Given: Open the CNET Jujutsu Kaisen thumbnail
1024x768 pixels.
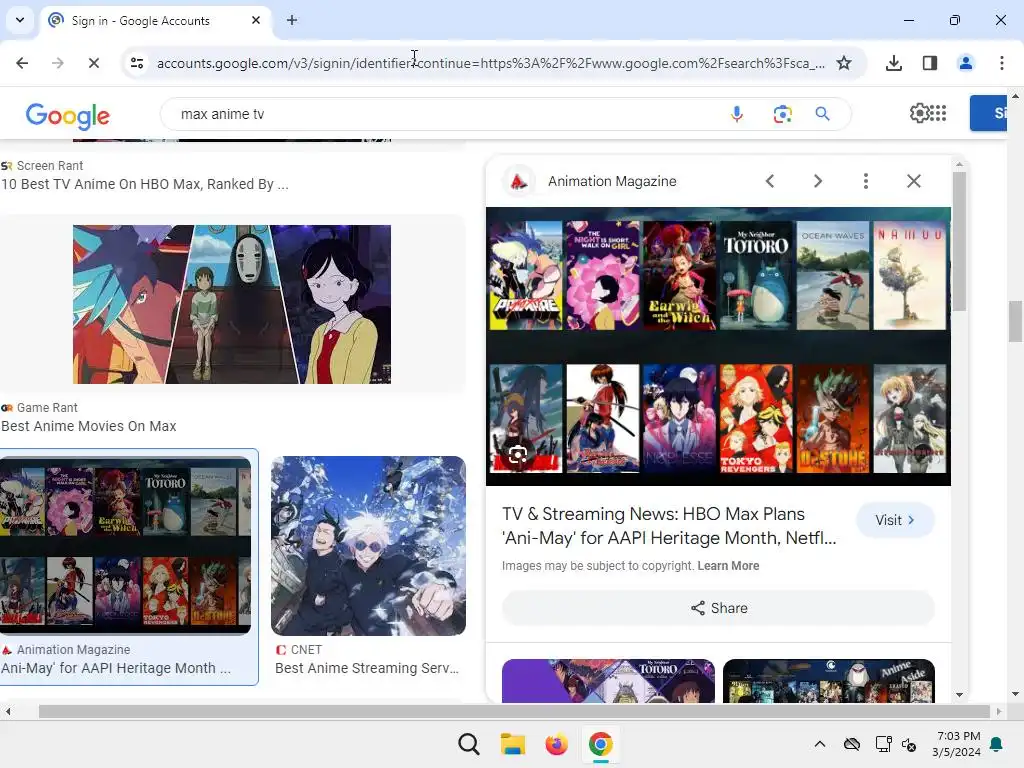Looking at the screenshot, I should point(368,545).
